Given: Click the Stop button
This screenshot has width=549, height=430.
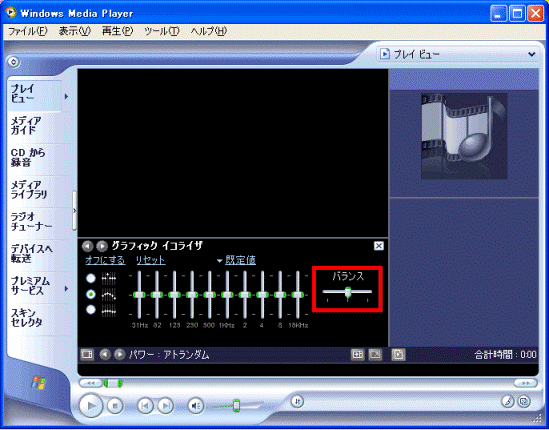Looking at the screenshot, I should click(114, 406).
